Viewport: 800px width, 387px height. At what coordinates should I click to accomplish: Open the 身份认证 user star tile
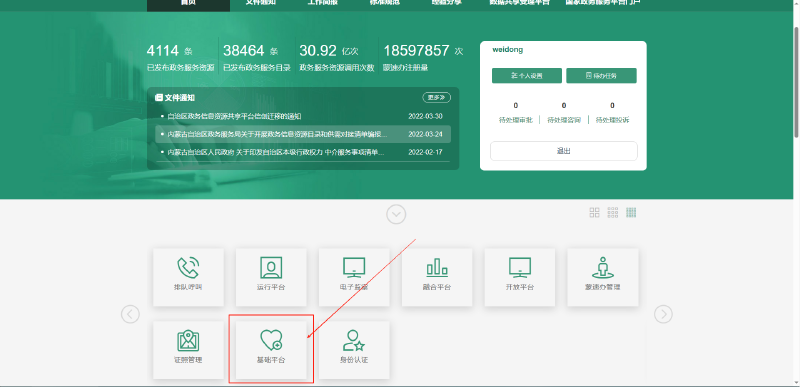[354, 350]
